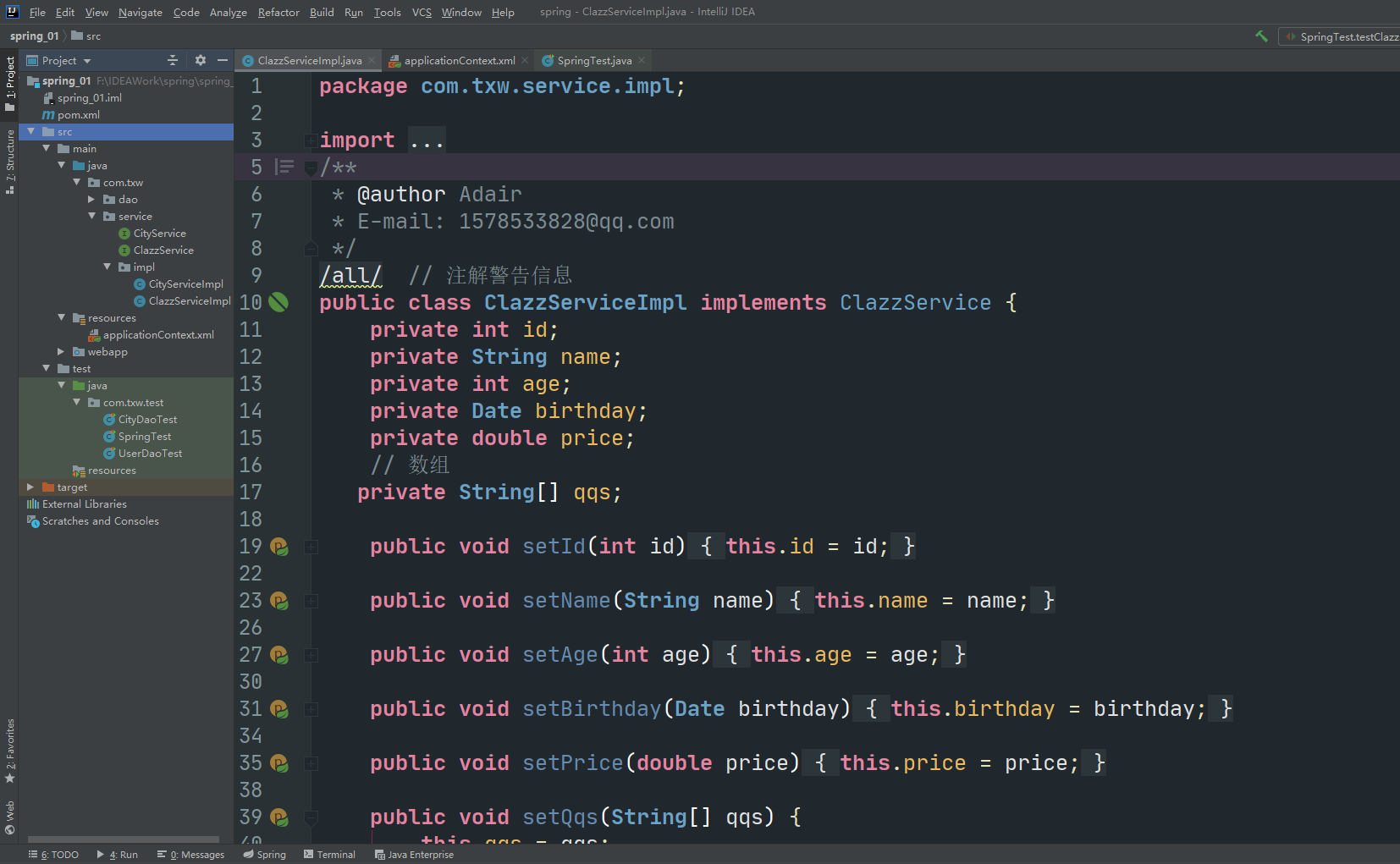Collapse the impl package node

click(x=107, y=267)
